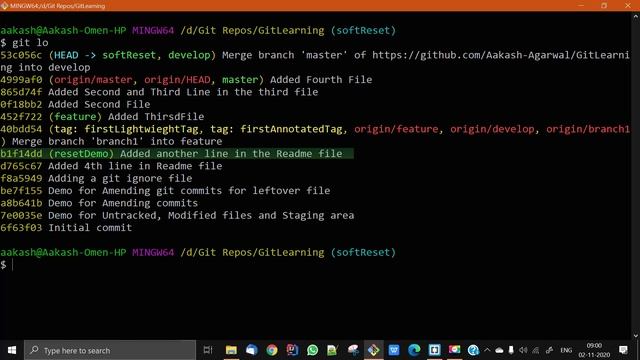Open Task View from taskbar
Screen dimensions: 640x360
pyautogui.click(x=208, y=350)
